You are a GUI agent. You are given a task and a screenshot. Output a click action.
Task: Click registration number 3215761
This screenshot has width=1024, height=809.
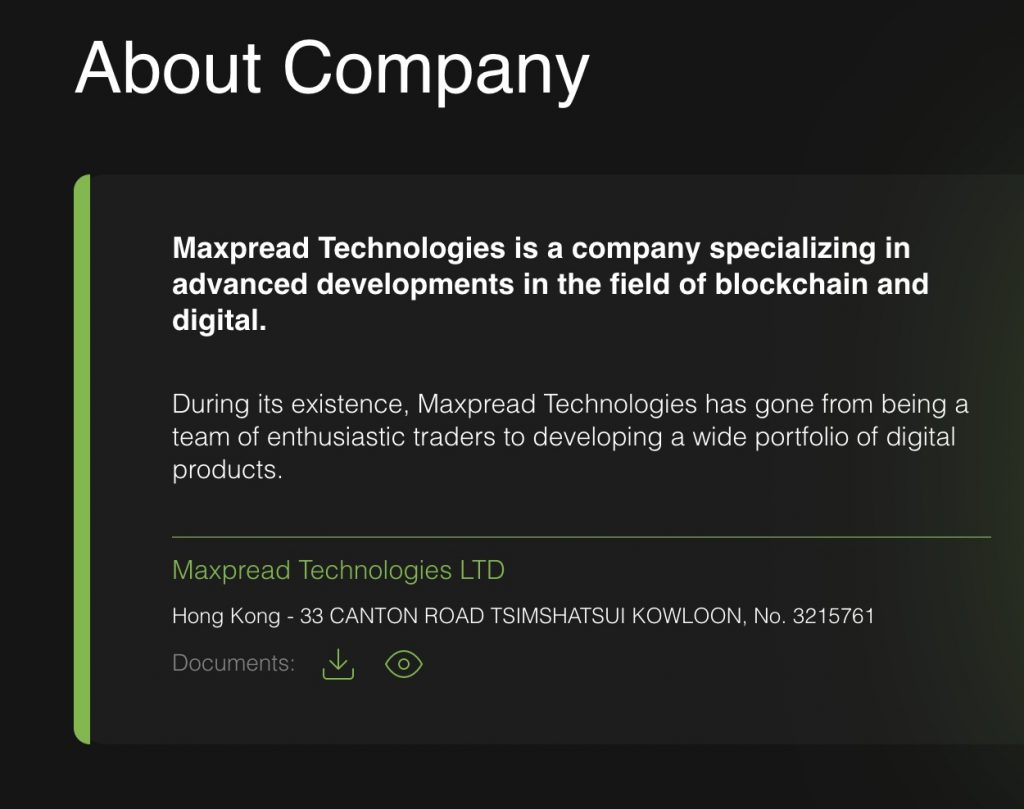(833, 616)
